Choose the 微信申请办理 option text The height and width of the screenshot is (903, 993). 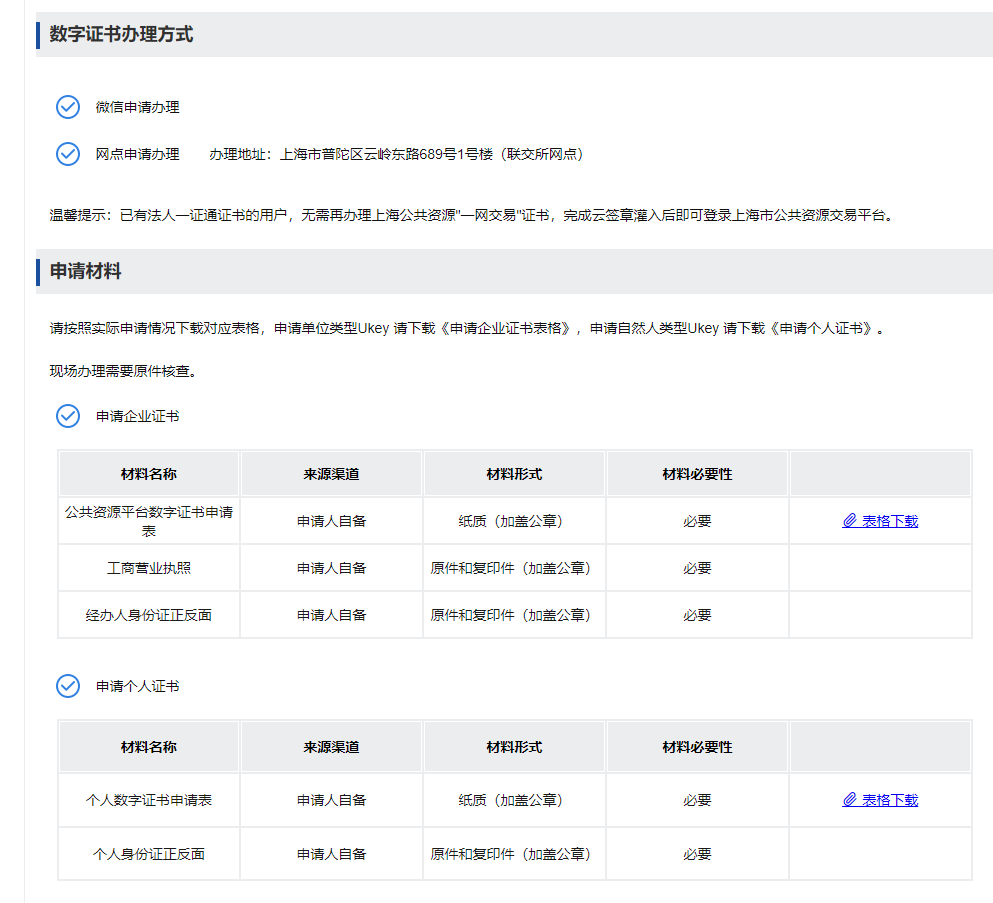(137, 107)
